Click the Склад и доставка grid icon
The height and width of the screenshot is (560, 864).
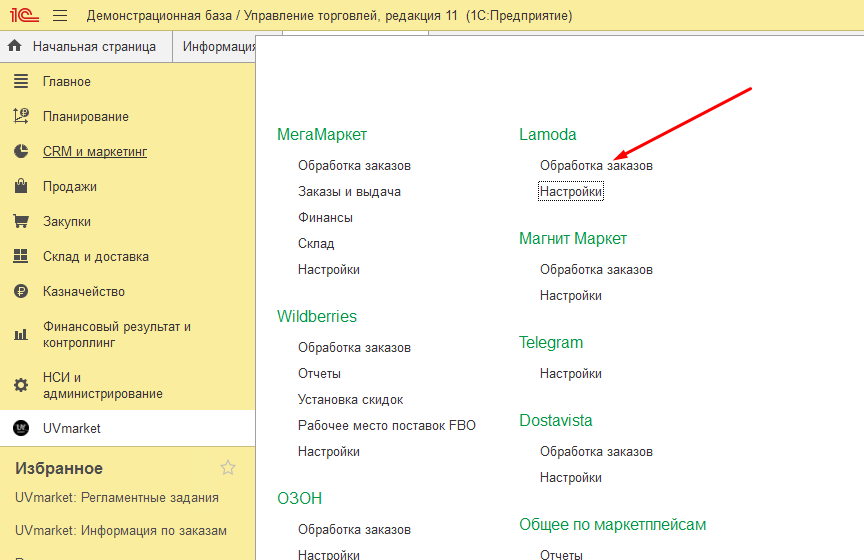[x=21, y=256]
